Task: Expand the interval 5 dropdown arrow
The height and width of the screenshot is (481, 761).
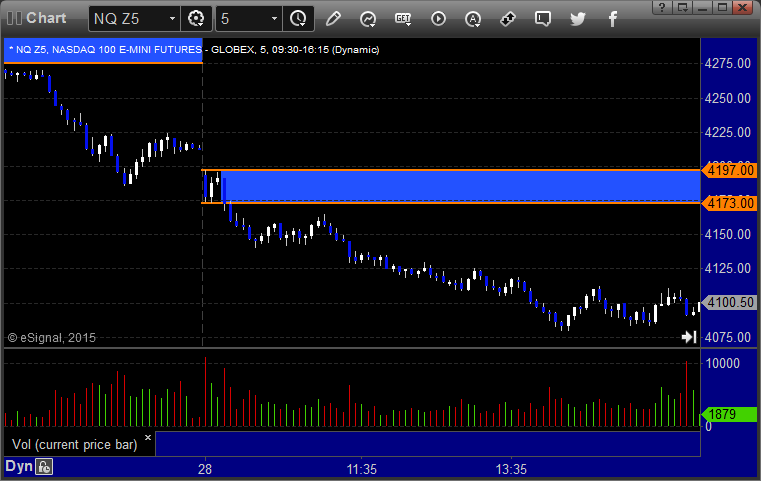Action: (x=274, y=19)
